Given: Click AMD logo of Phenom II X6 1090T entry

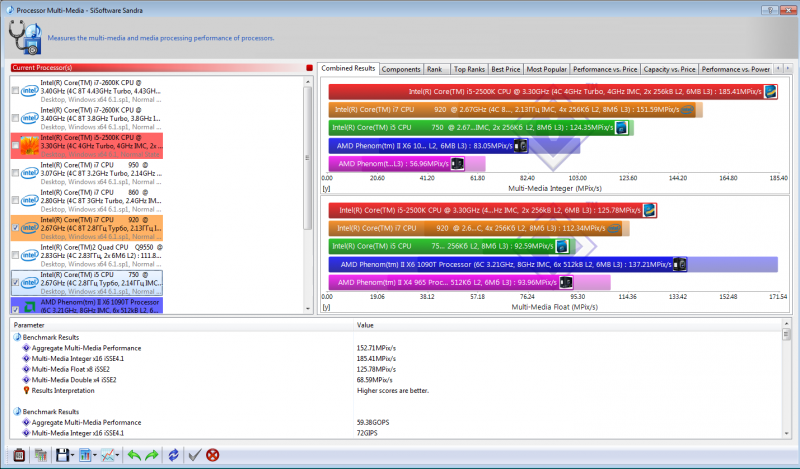Looking at the screenshot, I should point(30,307).
